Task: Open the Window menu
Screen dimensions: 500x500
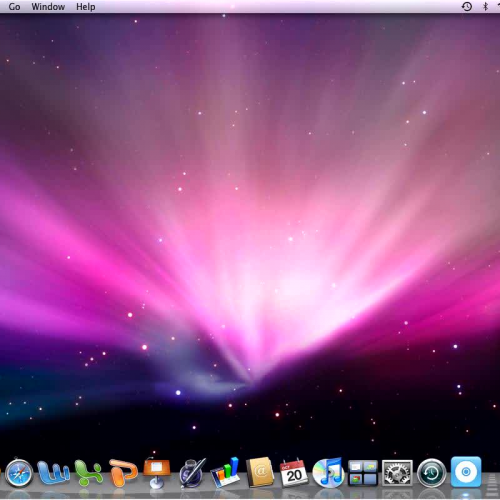Action: [48, 7]
